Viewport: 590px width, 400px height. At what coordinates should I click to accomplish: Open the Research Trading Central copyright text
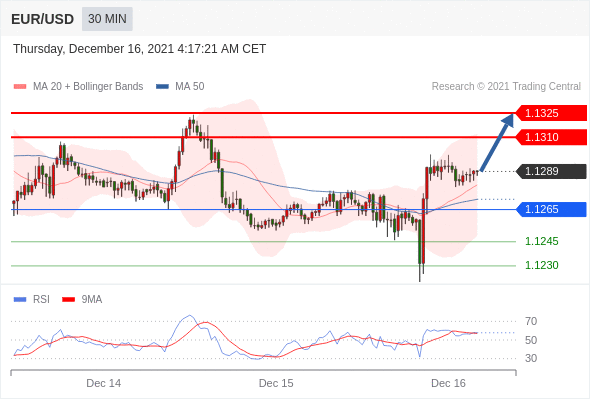506,87
